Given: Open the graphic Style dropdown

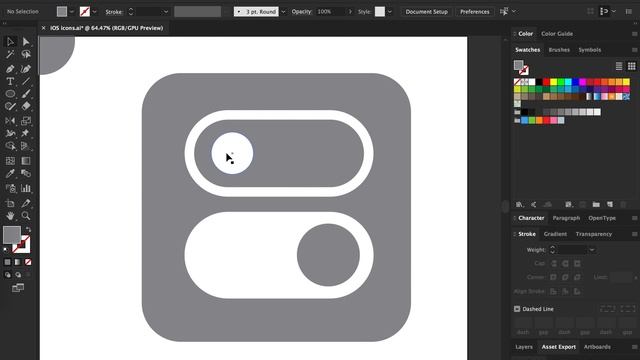Looking at the screenshot, I should (389, 12).
